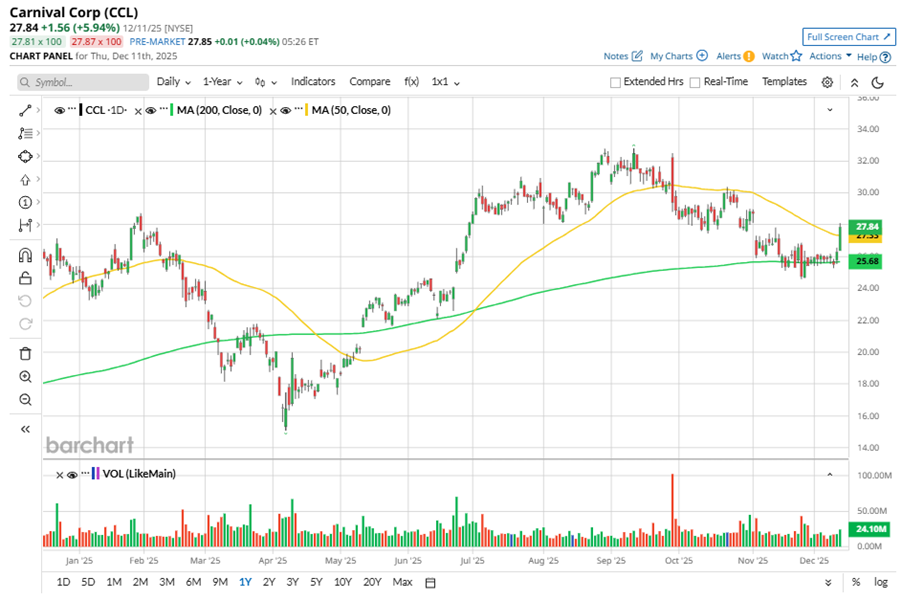902x600 pixels.
Task: Click the lock drawings icon
Action: tap(25, 277)
